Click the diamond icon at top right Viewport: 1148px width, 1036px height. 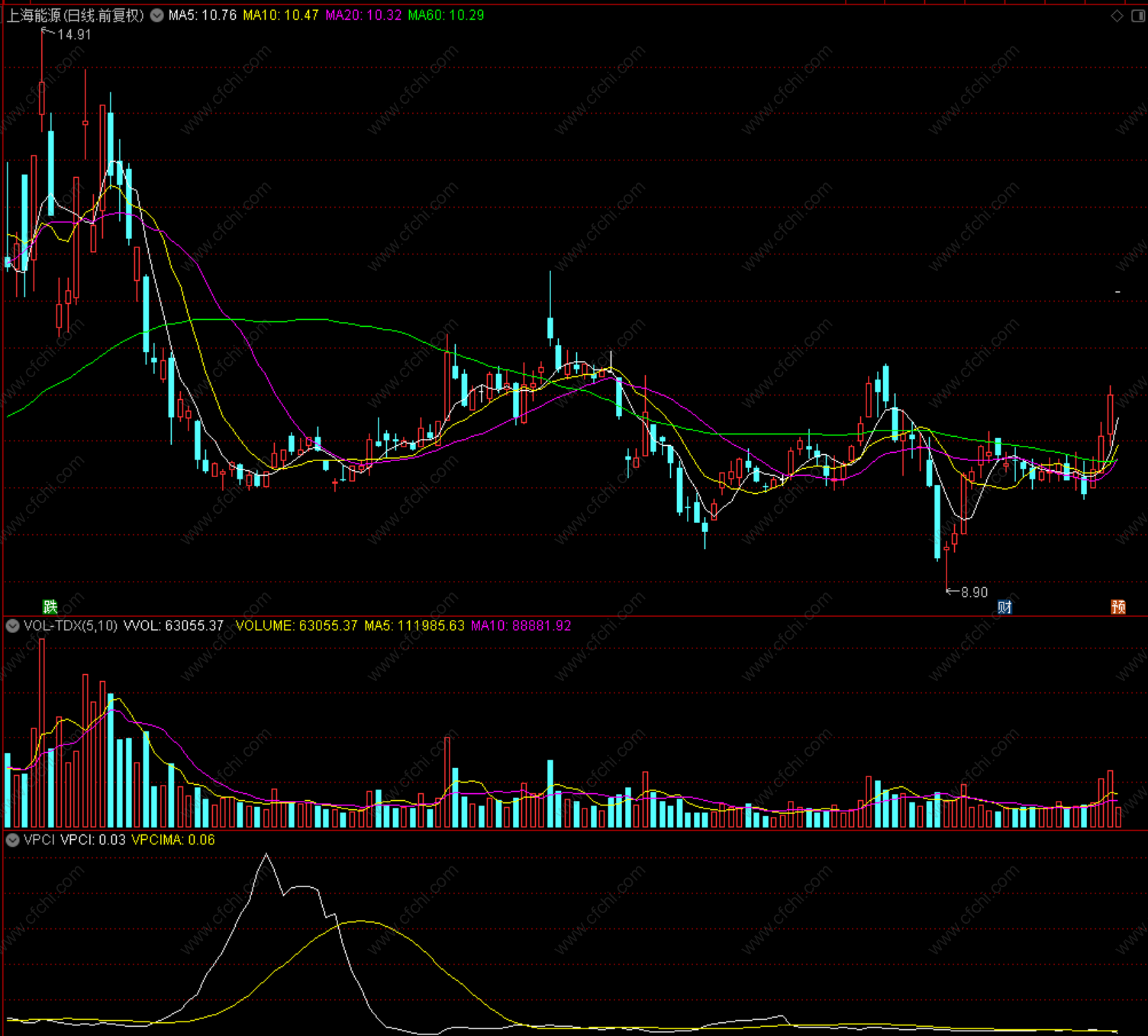(1117, 16)
